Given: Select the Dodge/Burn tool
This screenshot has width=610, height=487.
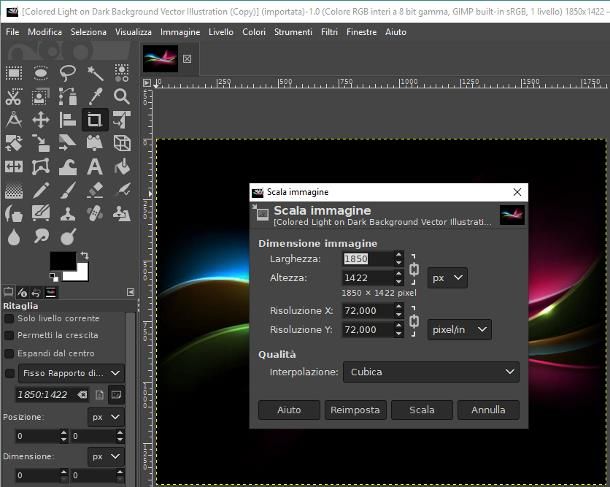Looking at the screenshot, I should click(68, 237).
